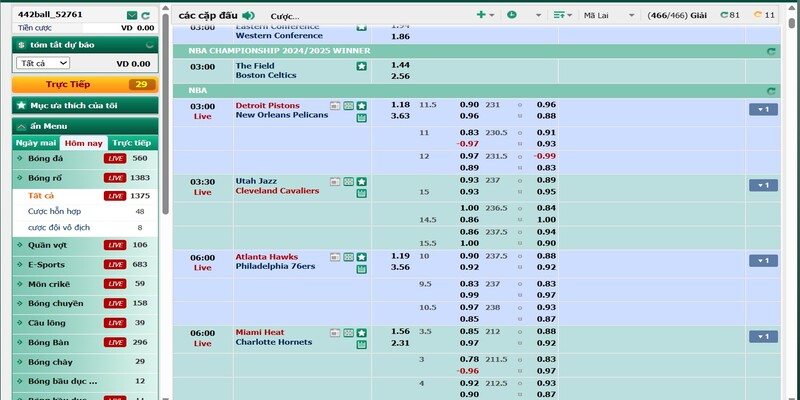Favorite the Atlanta Hawks match with star

point(362,257)
